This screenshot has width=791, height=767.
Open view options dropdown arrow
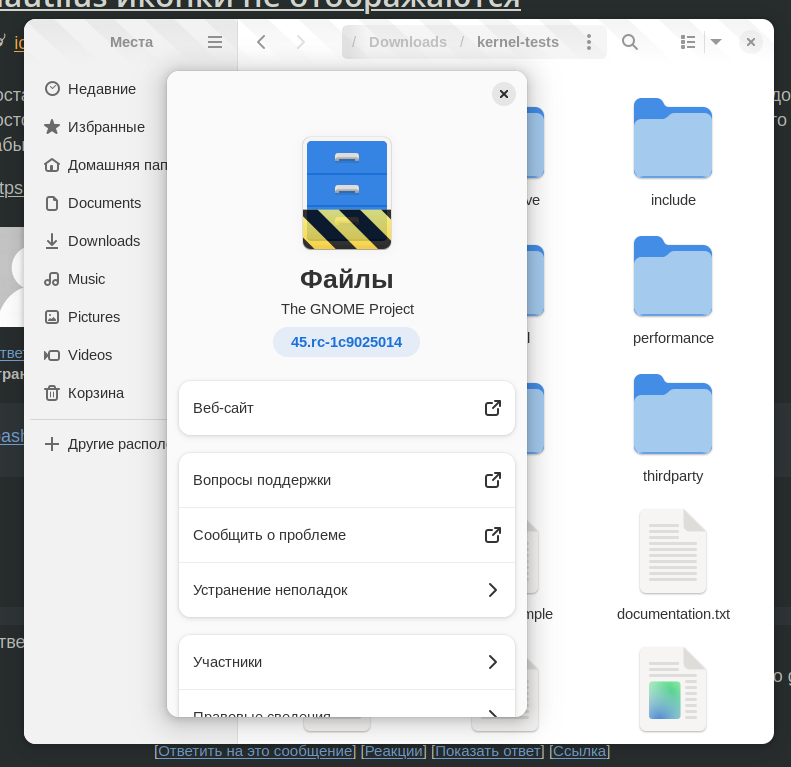(716, 42)
